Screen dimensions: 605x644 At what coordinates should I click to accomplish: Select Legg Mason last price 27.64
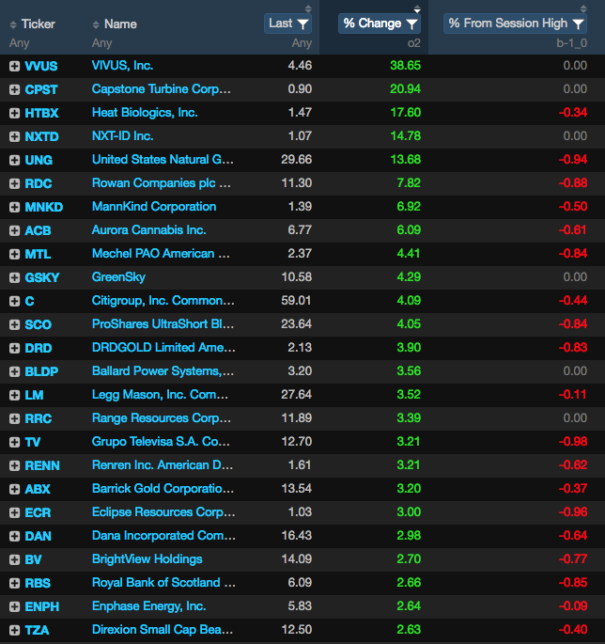297,395
